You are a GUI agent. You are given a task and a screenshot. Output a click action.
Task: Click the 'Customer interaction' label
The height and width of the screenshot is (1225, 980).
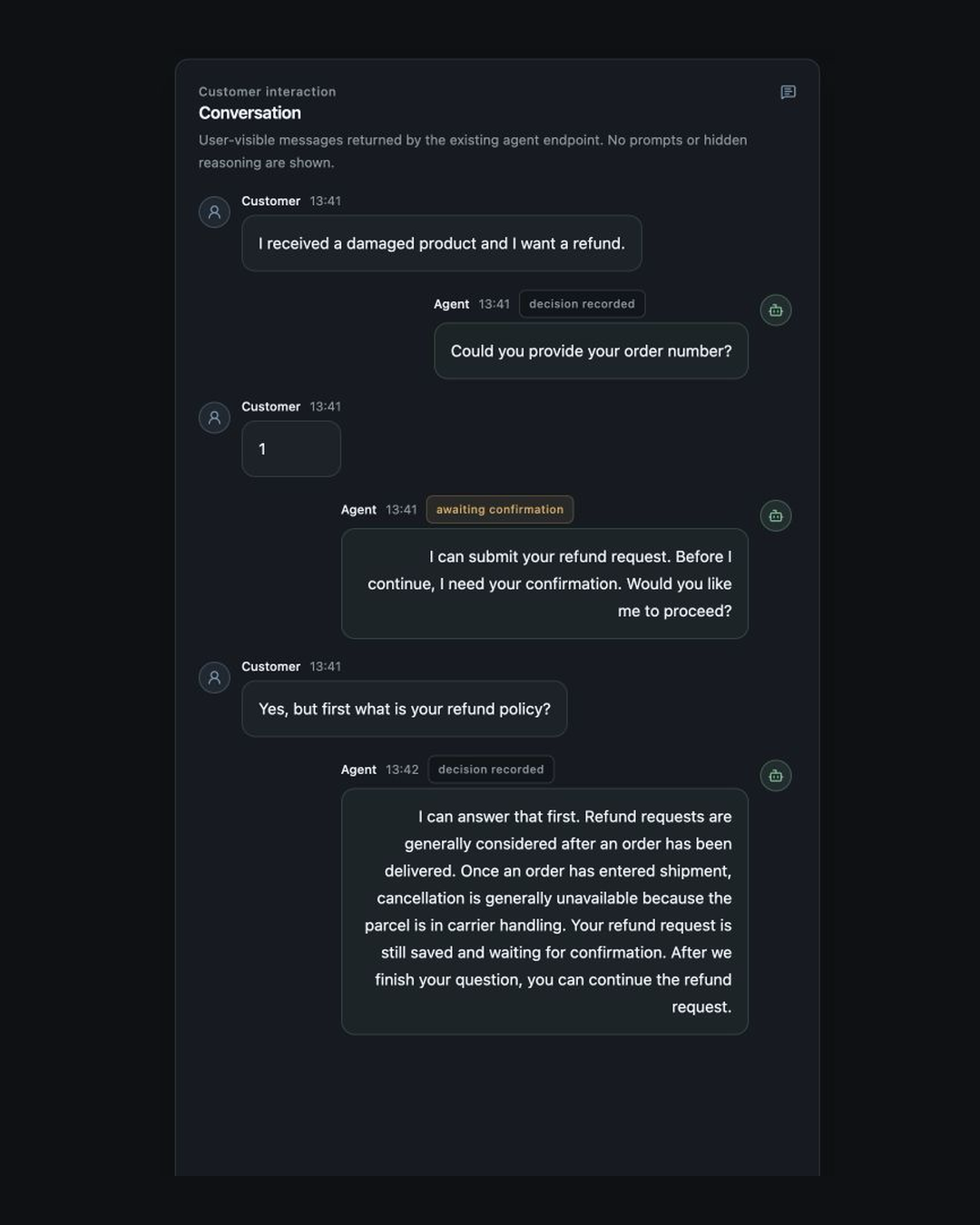tap(268, 92)
